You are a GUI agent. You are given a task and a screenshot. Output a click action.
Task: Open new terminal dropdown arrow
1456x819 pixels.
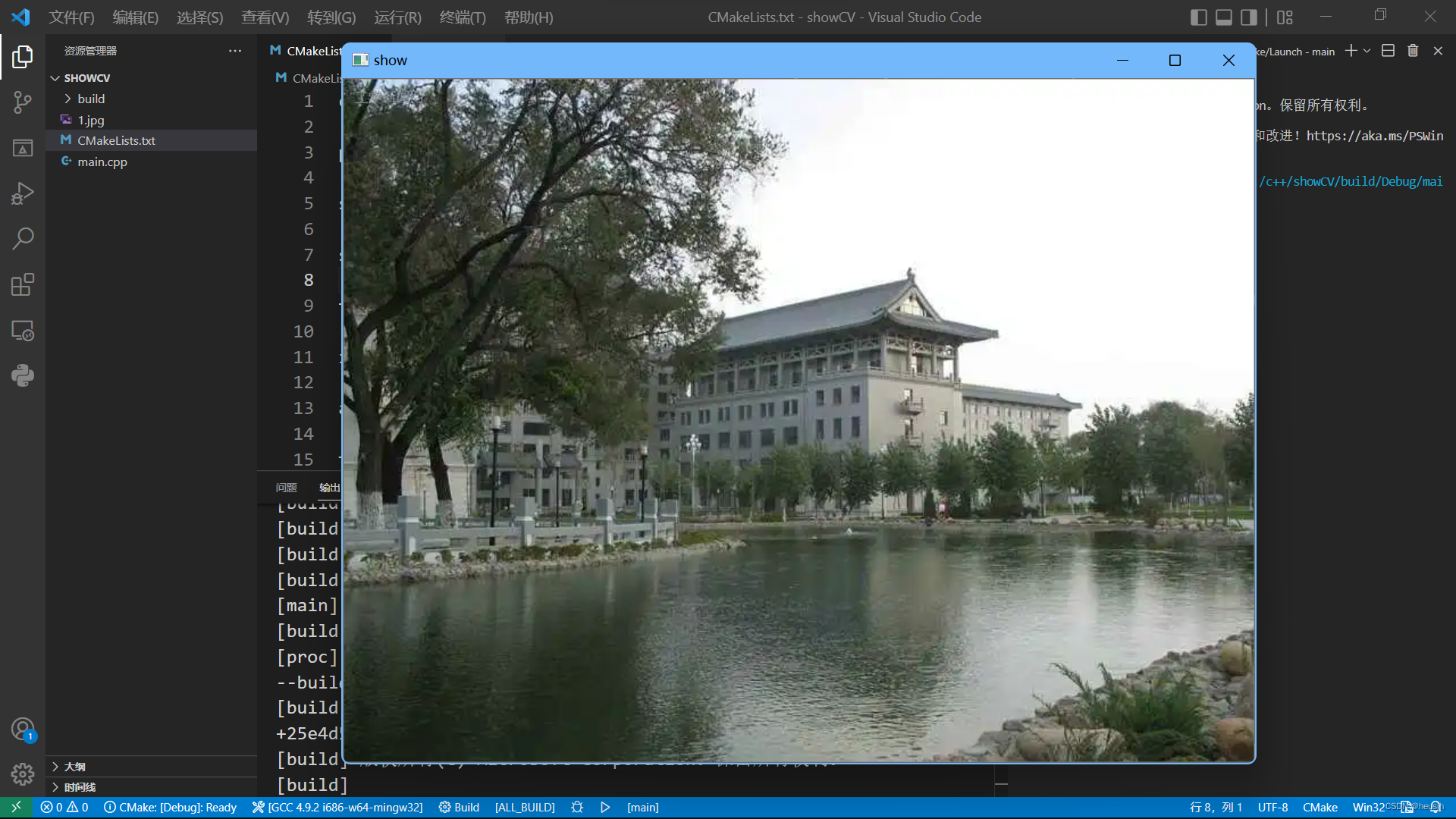click(1367, 51)
